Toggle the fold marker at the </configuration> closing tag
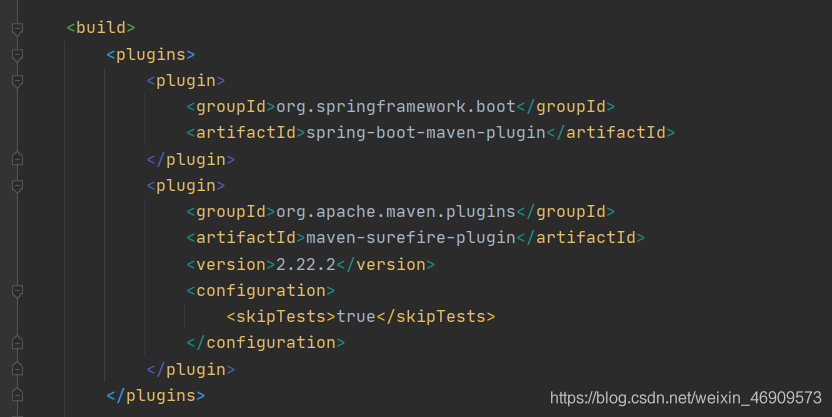 (17, 343)
